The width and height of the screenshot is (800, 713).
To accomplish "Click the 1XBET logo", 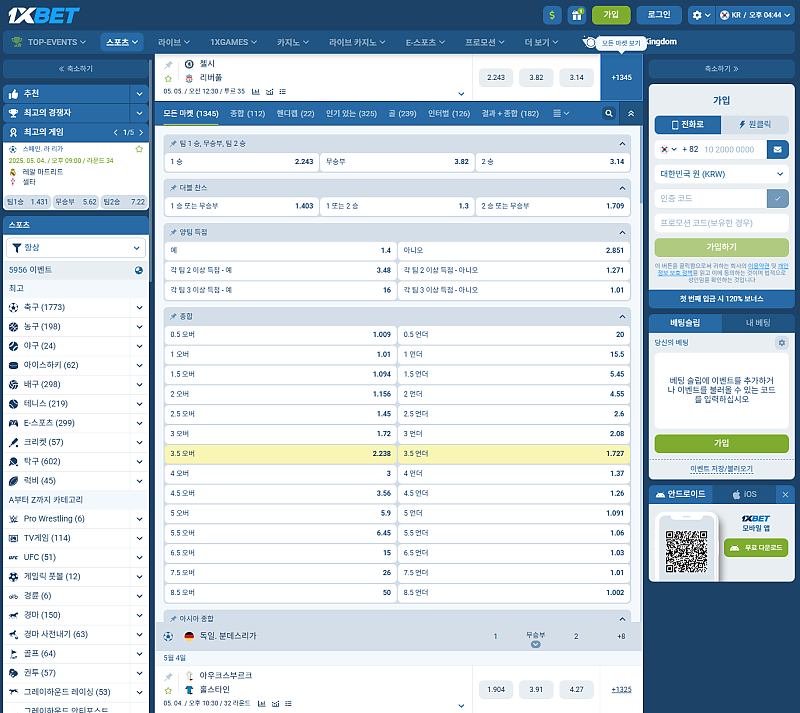I will pyautogui.click(x=42, y=15).
